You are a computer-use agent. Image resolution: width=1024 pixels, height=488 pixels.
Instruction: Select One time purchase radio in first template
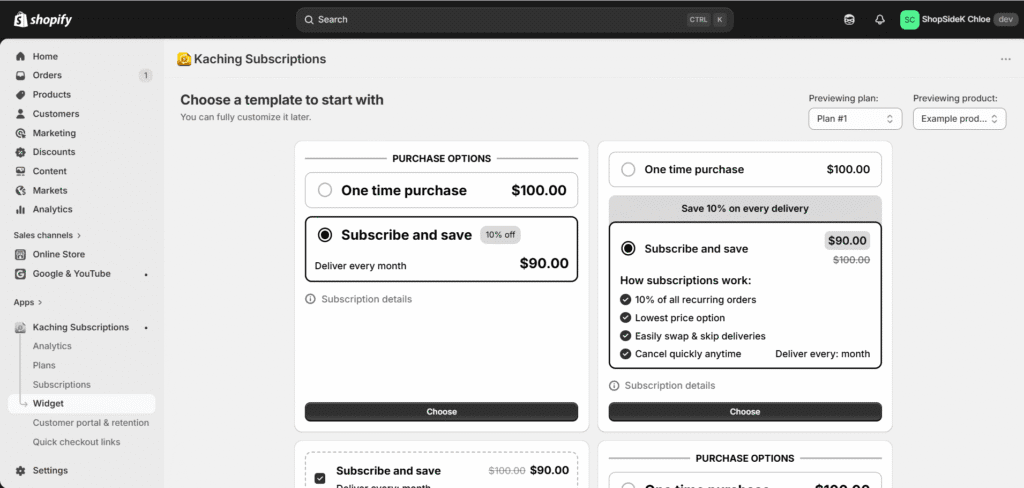click(325, 190)
